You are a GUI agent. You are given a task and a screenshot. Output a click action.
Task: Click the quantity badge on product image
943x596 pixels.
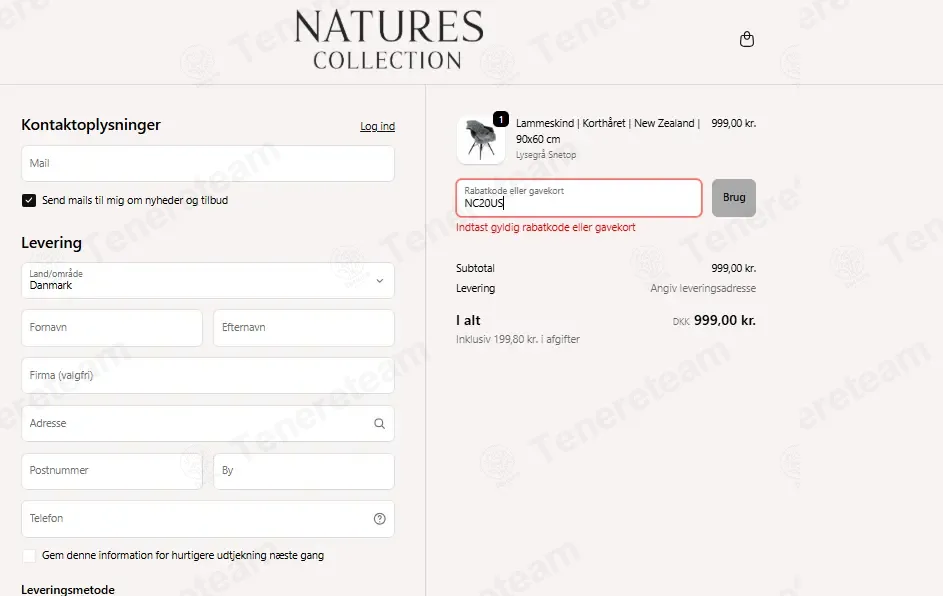coord(501,119)
